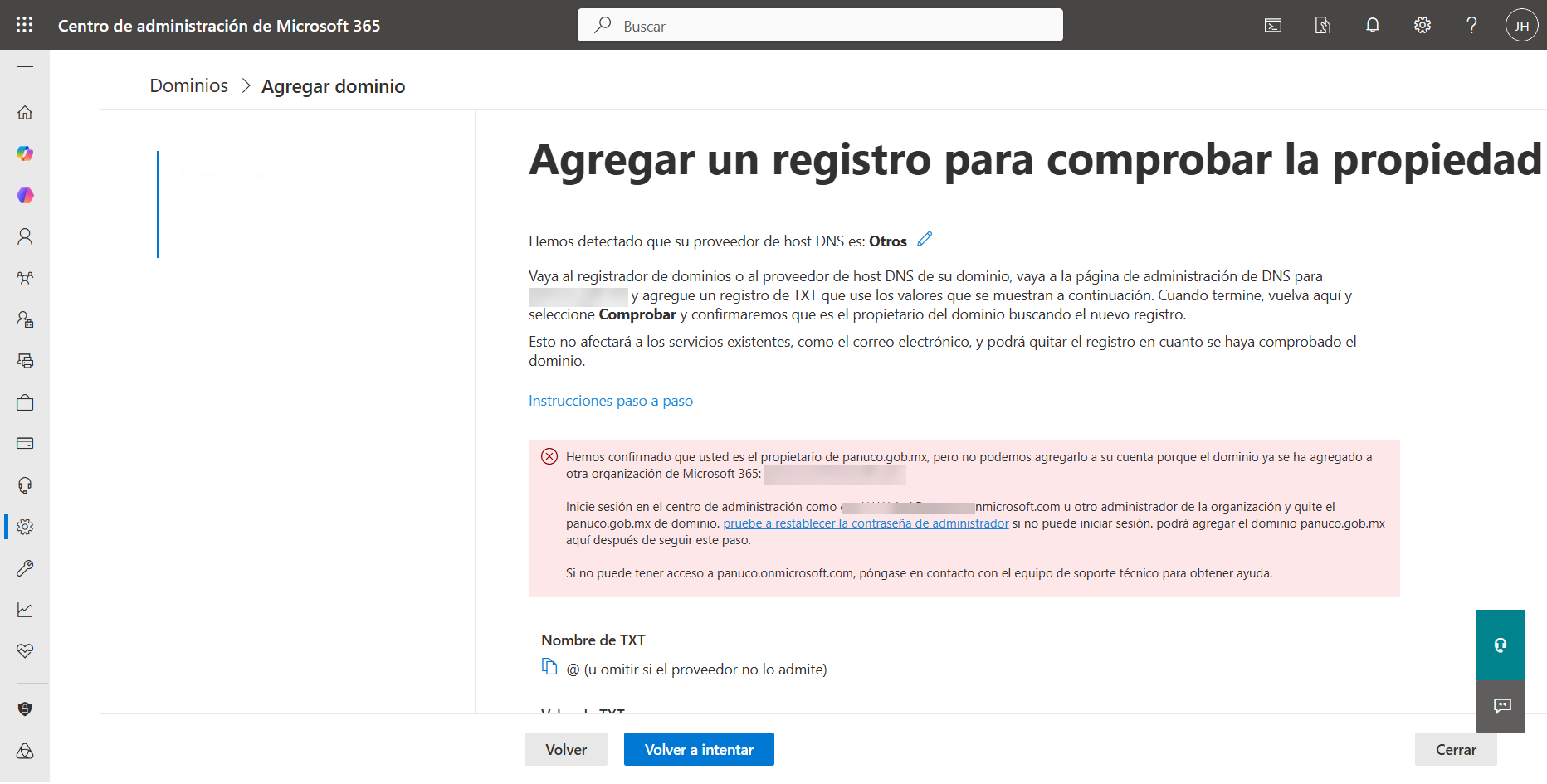The width and height of the screenshot is (1547, 784).
Task: Open Support headset sidebar icon
Action: click(25, 485)
